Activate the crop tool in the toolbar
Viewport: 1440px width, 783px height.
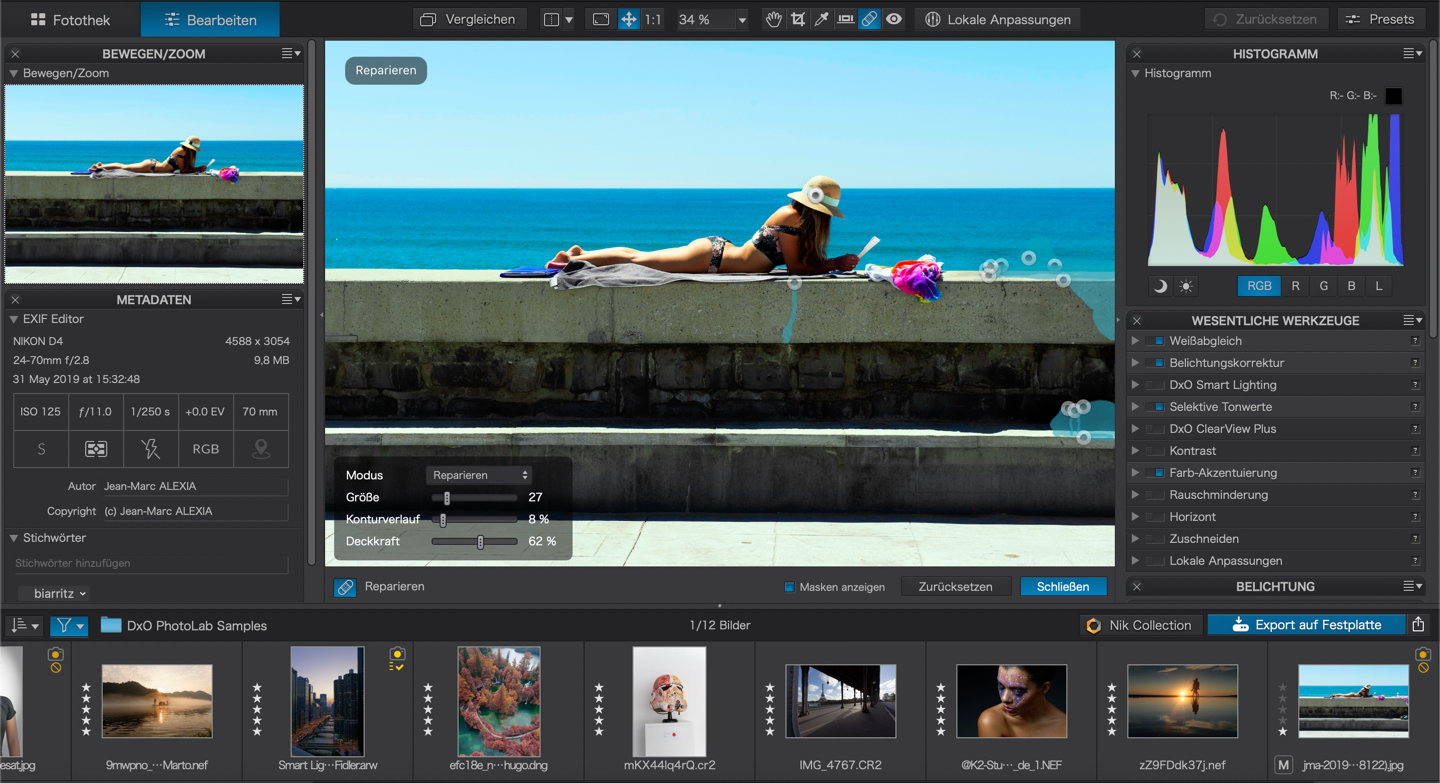pos(798,19)
